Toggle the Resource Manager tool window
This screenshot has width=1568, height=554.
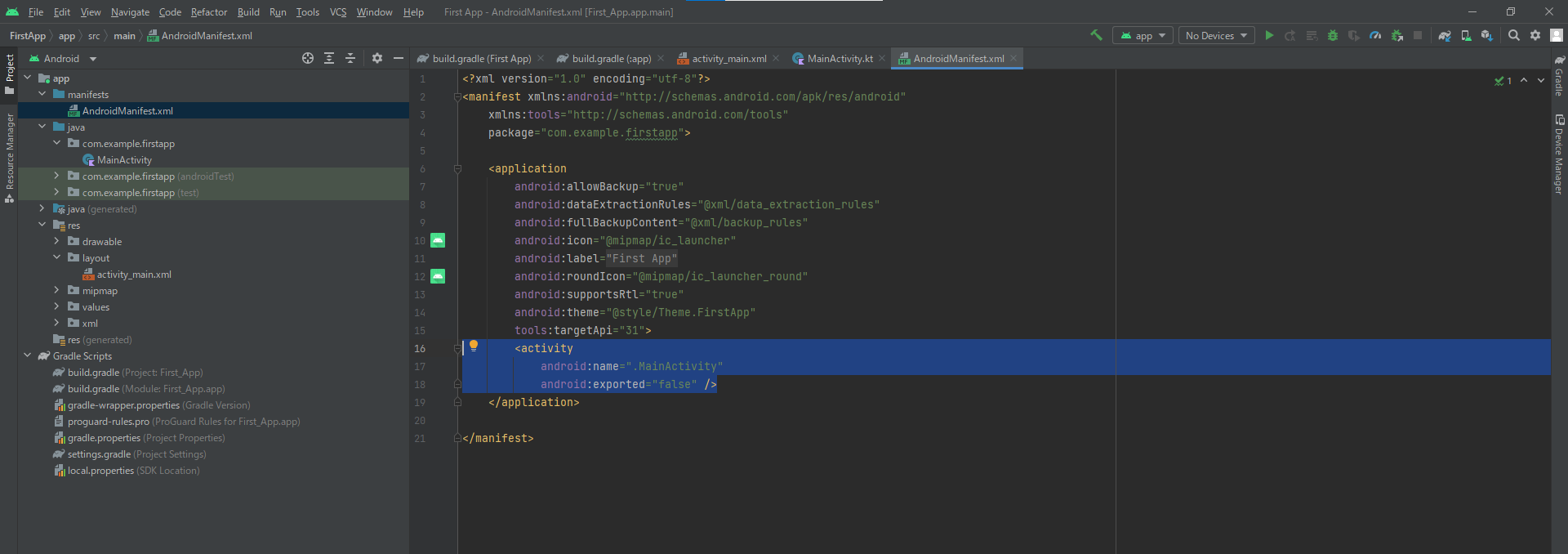point(9,158)
